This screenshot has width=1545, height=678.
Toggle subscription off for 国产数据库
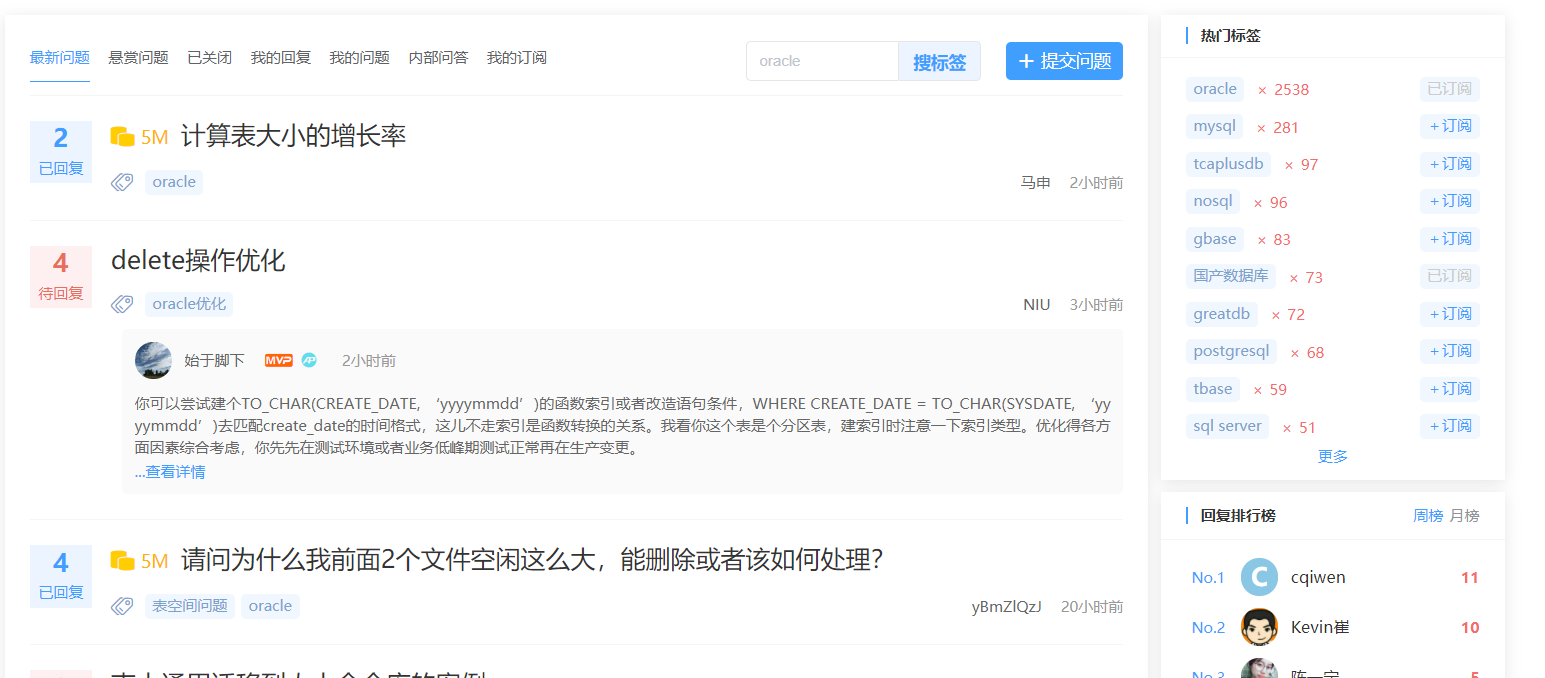tap(1449, 275)
